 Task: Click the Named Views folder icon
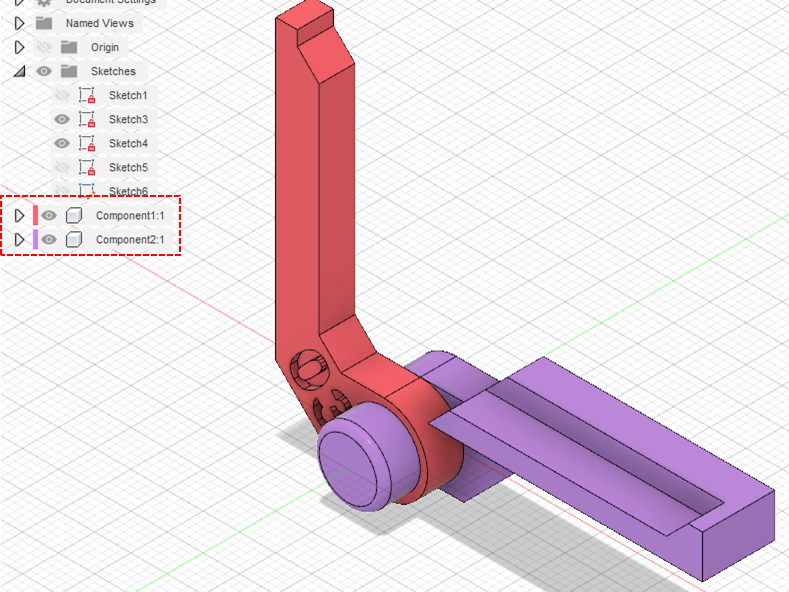[44, 23]
